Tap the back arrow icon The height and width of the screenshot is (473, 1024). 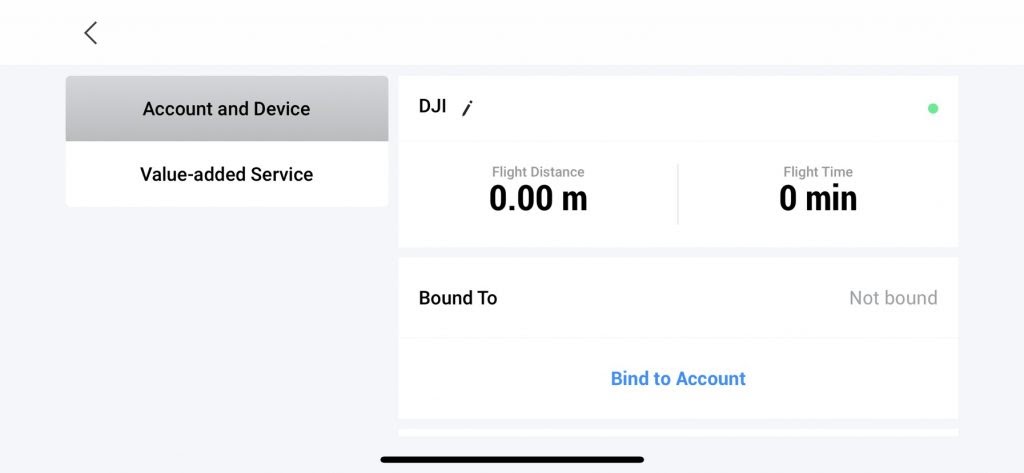point(90,33)
